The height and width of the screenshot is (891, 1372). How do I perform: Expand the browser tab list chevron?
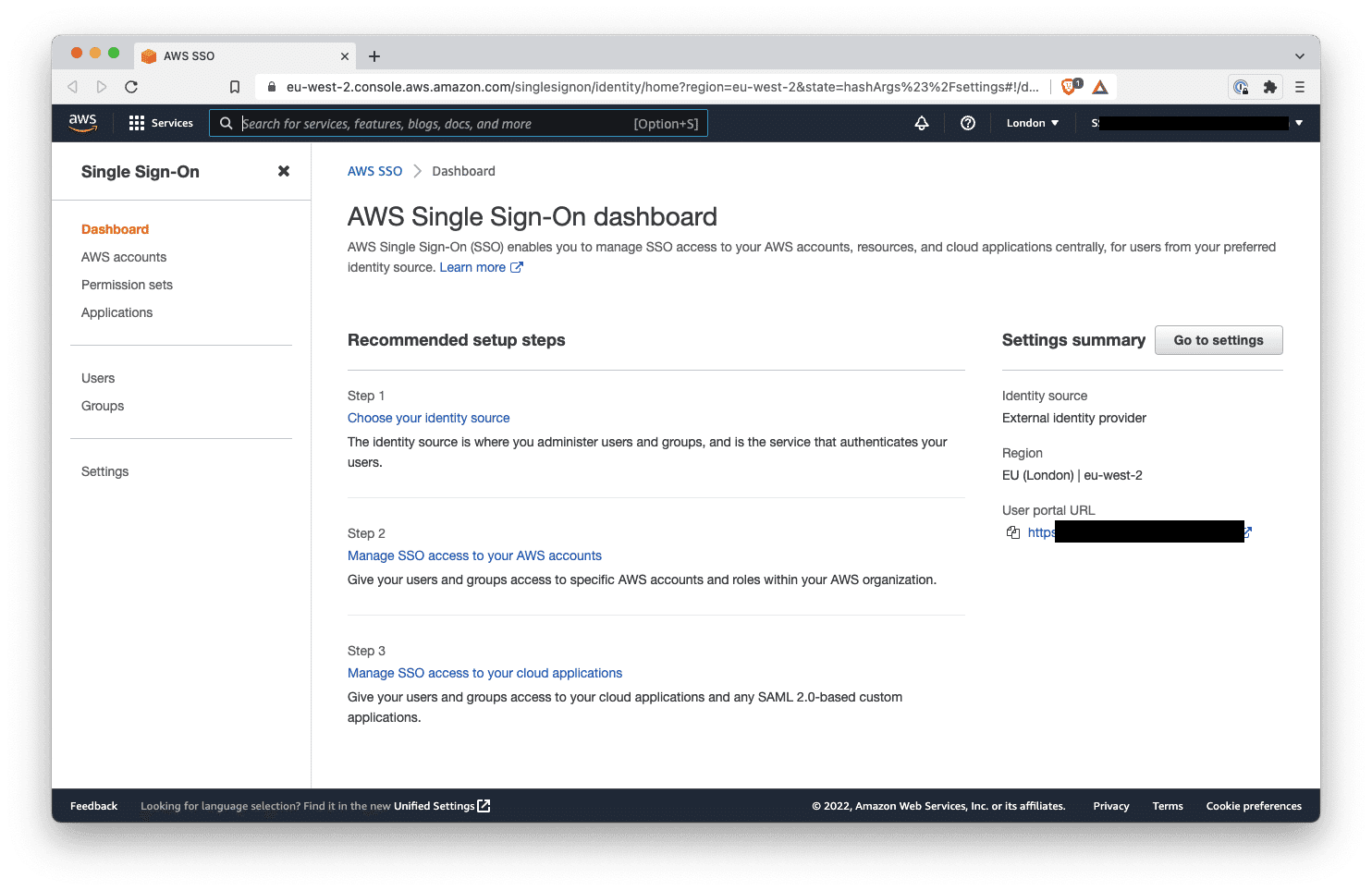[1300, 56]
